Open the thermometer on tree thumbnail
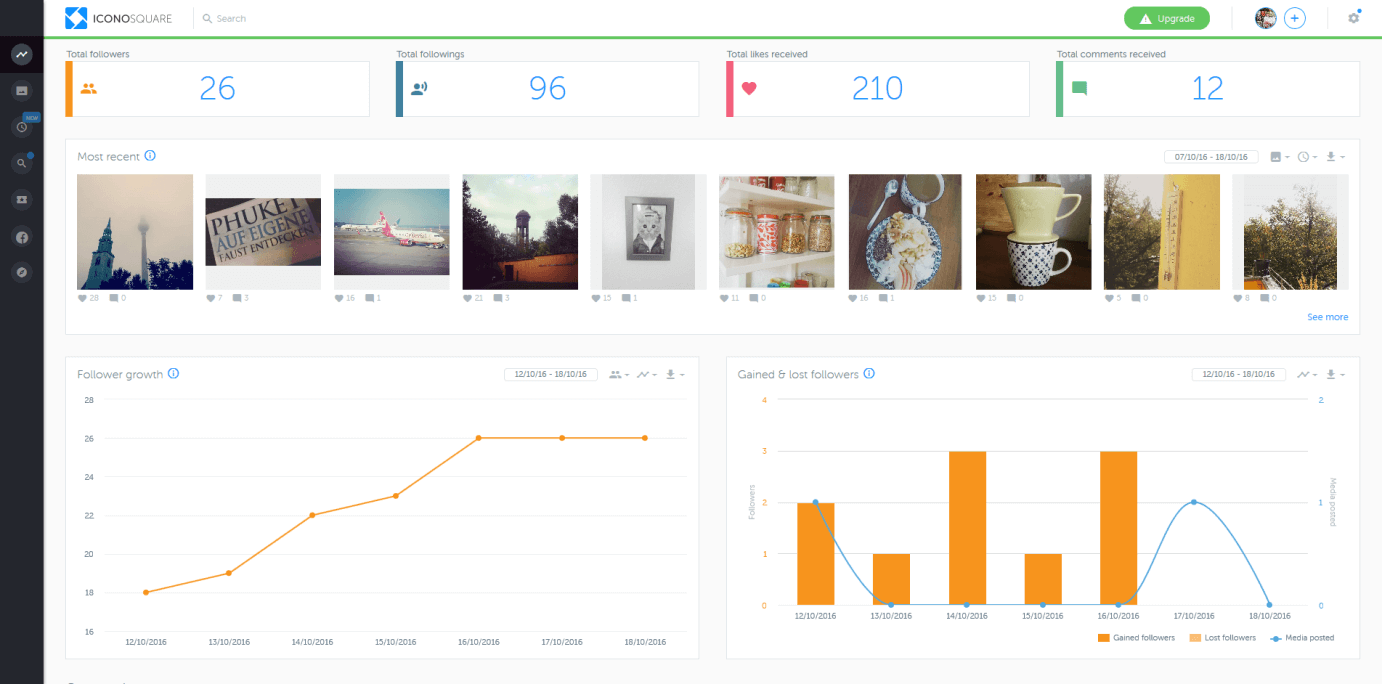The width and height of the screenshot is (1382, 684). pyautogui.click(x=1162, y=232)
